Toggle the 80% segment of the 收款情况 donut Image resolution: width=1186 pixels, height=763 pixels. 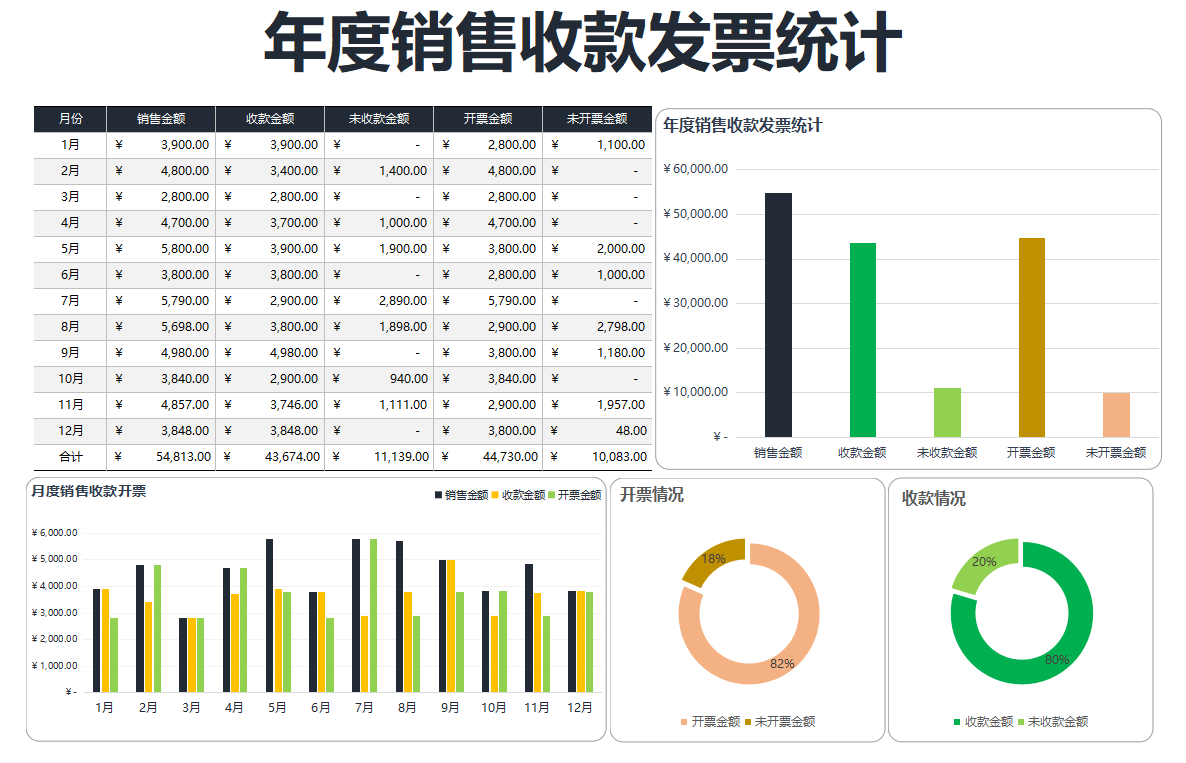tap(1055, 660)
